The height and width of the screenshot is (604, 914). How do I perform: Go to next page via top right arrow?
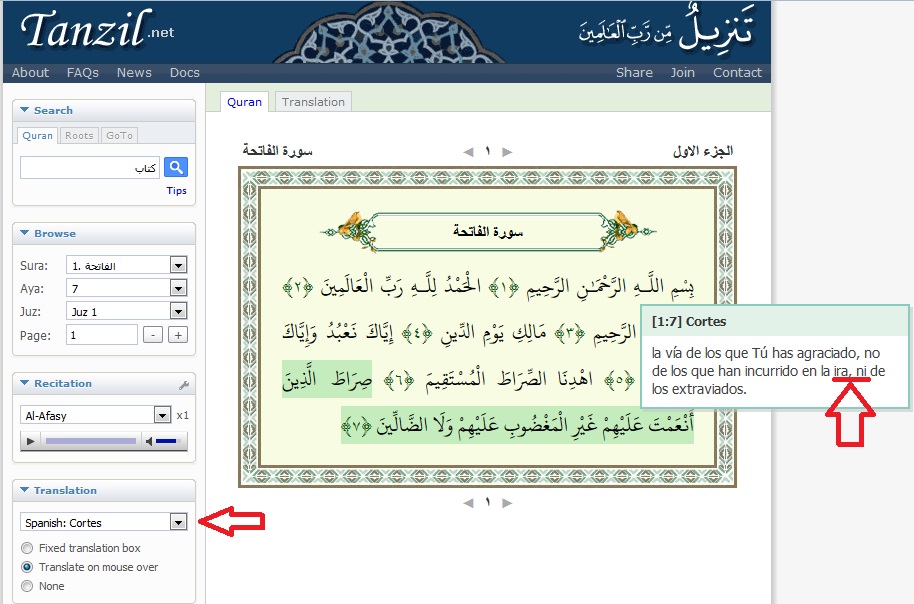tap(507, 152)
